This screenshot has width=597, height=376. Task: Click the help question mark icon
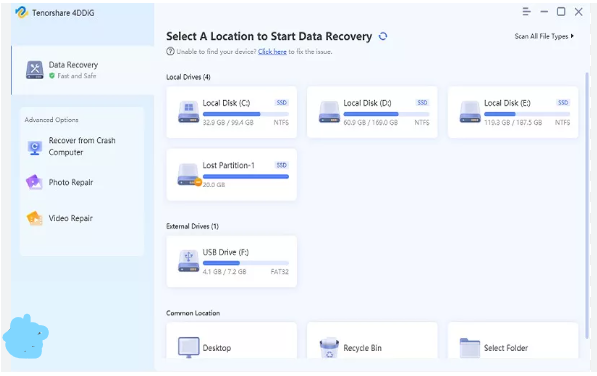170,51
